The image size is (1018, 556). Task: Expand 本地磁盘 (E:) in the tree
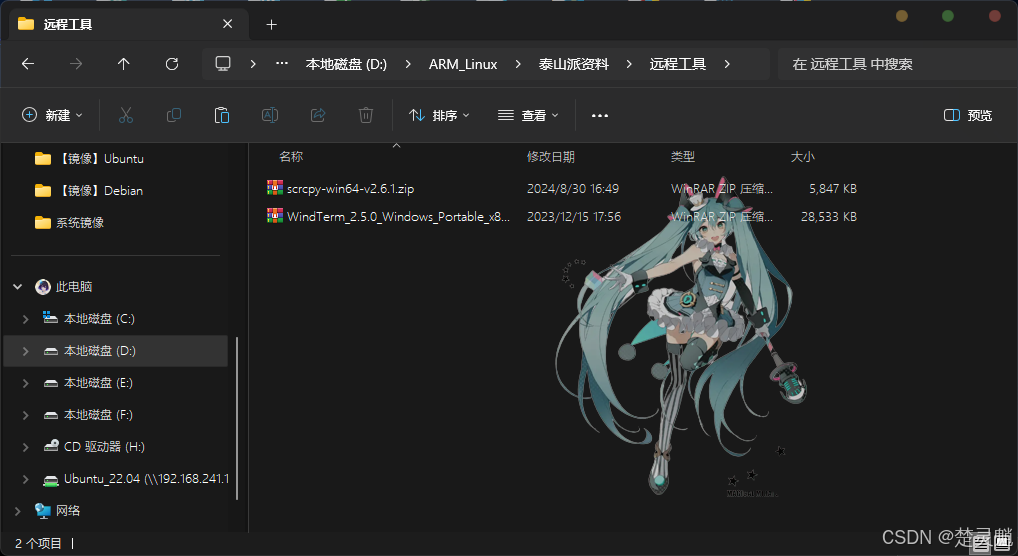(x=25, y=383)
